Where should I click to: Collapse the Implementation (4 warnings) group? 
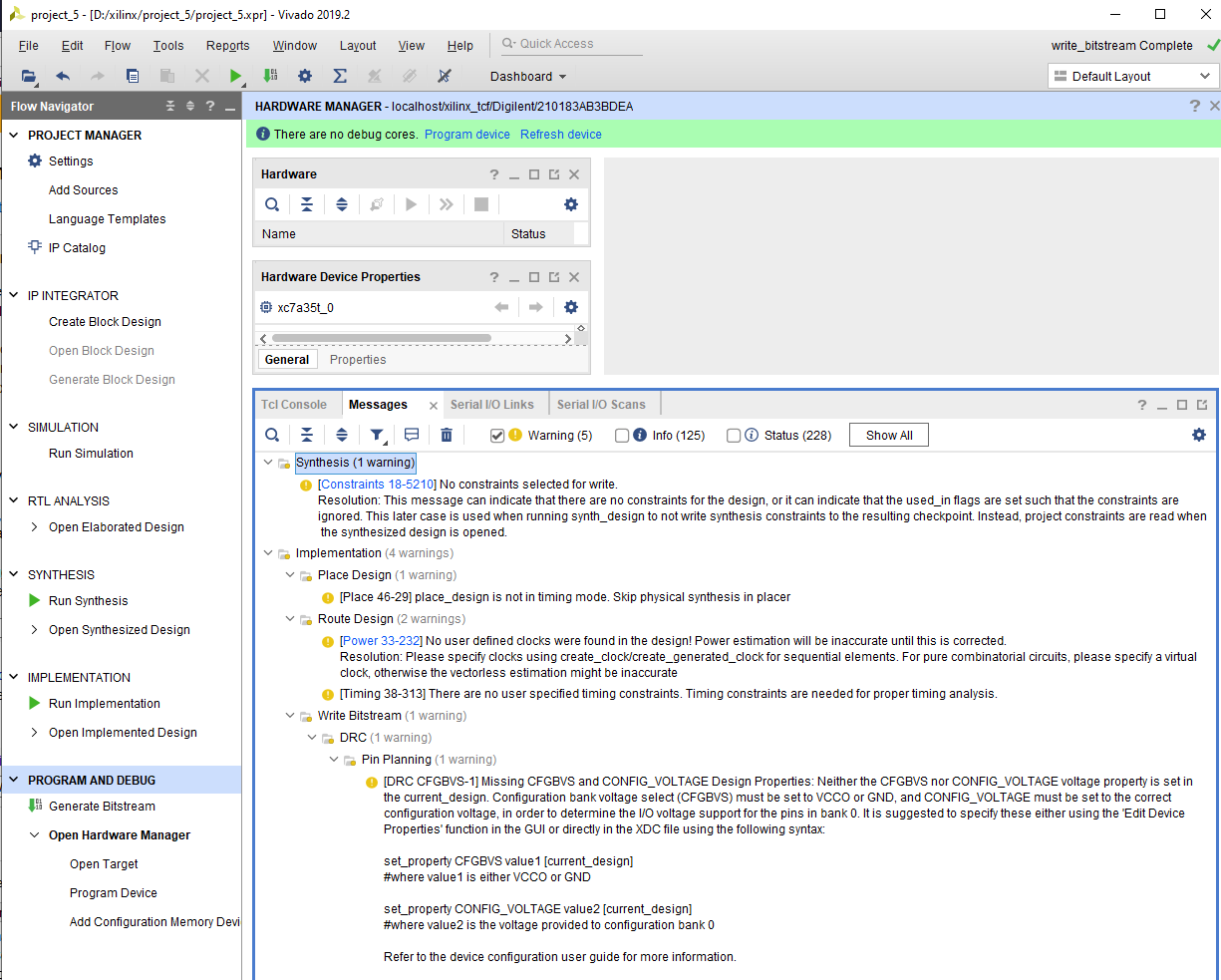pos(268,552)
